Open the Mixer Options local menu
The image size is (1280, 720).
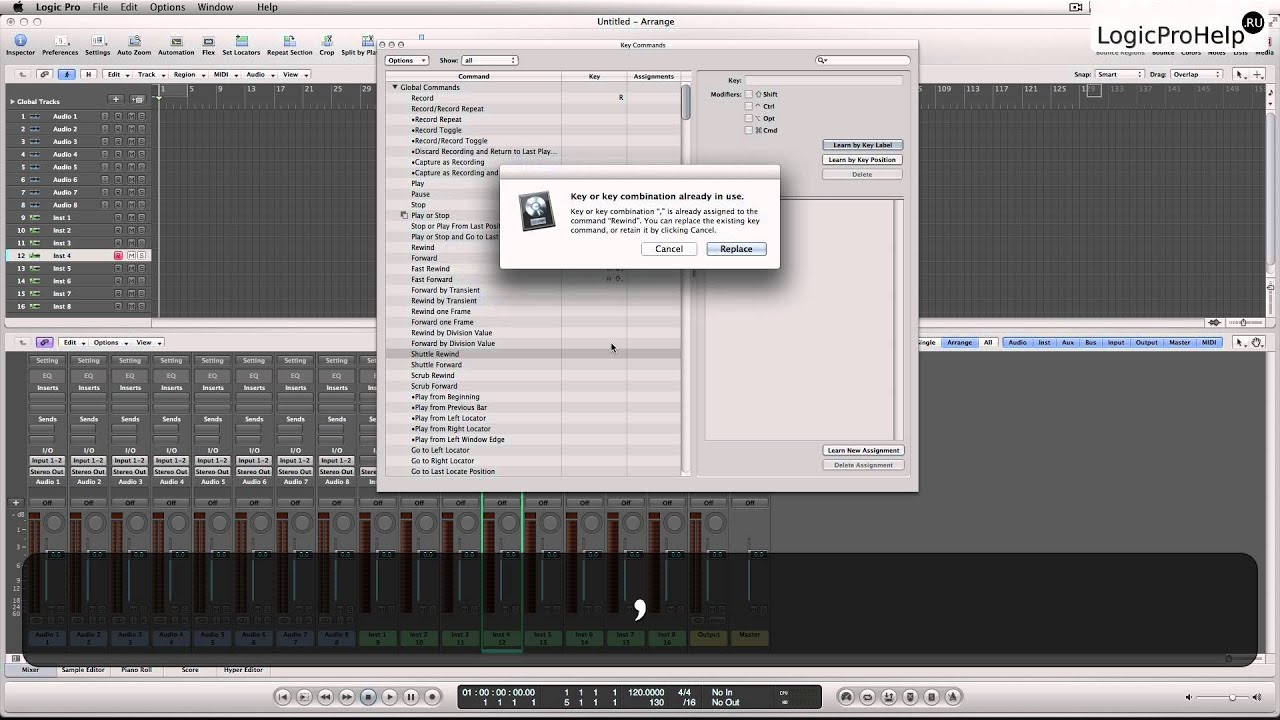point(109,342)
